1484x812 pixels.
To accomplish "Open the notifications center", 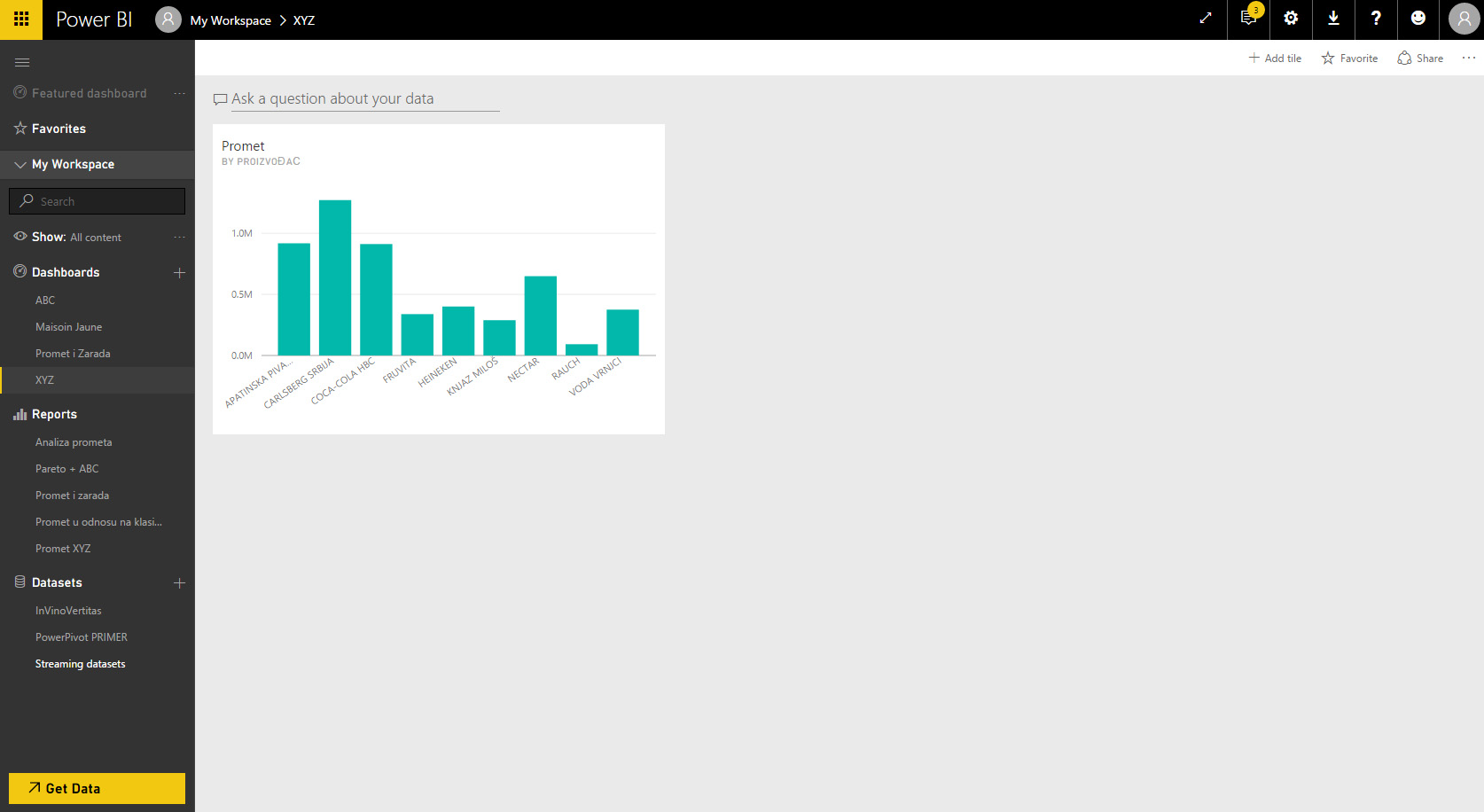I will coord(1248,19).
